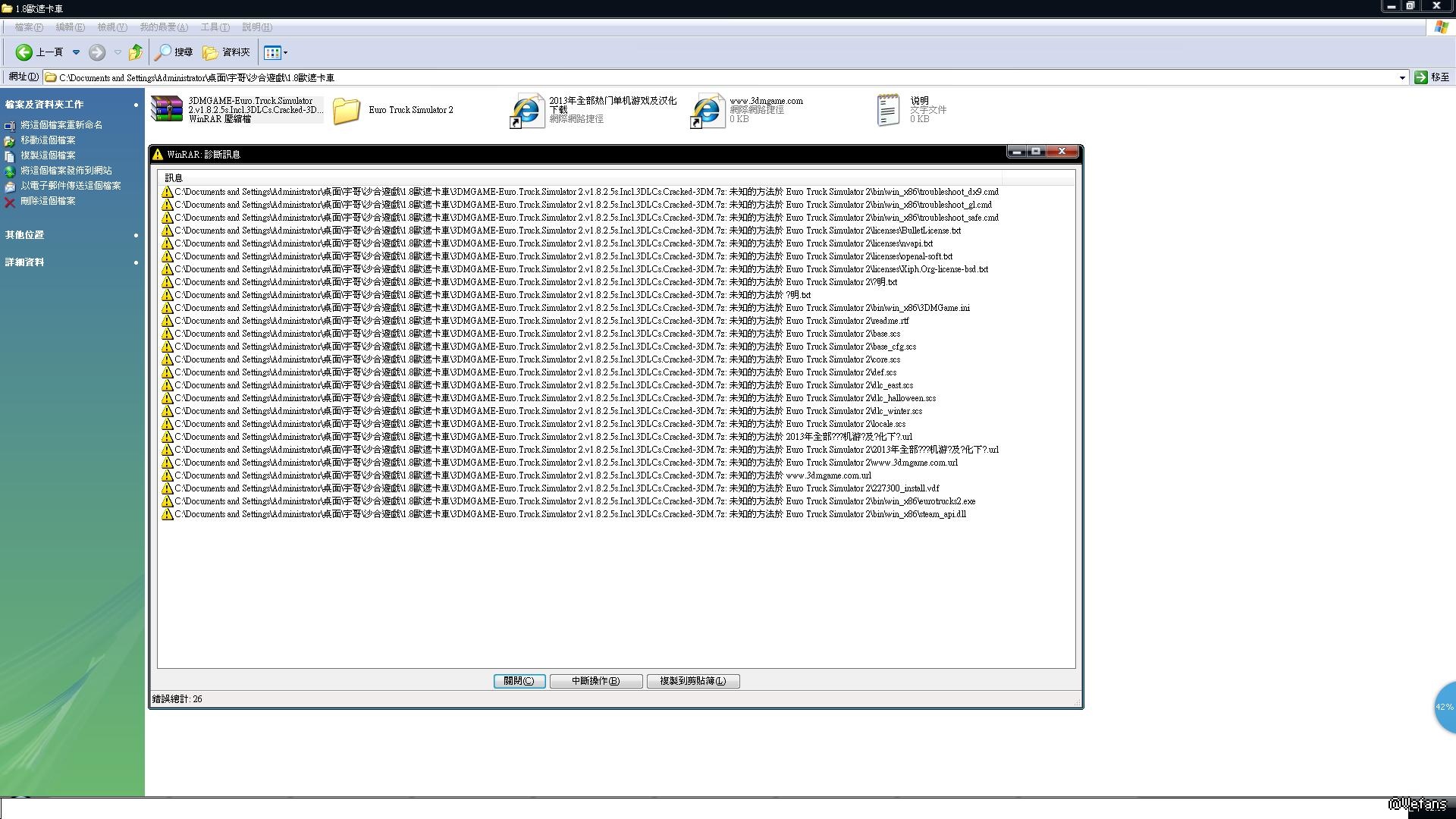Expand the Details panel
Viewport: 1456px width, 819px height.
tap(136, 262)
